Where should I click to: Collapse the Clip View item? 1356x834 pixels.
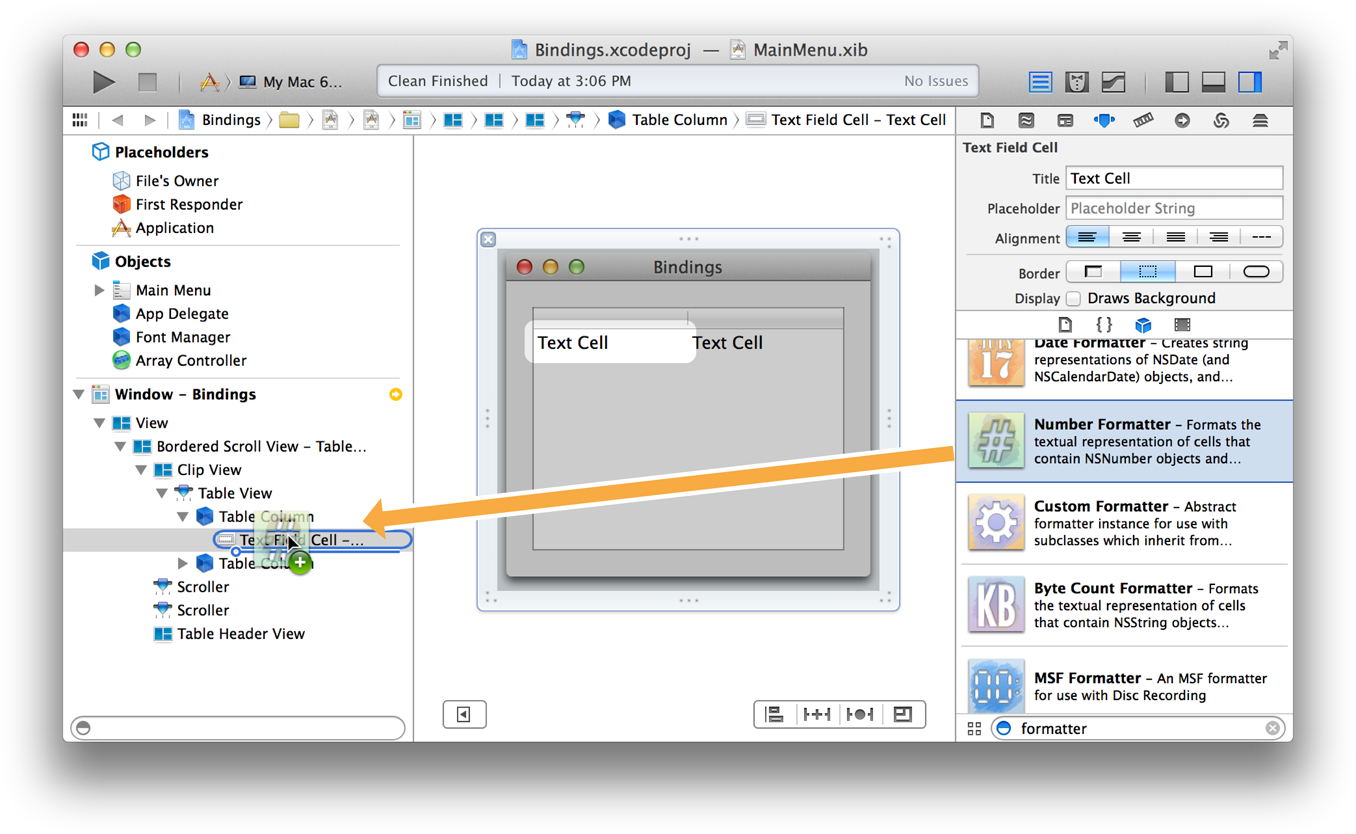click(141, 470)
